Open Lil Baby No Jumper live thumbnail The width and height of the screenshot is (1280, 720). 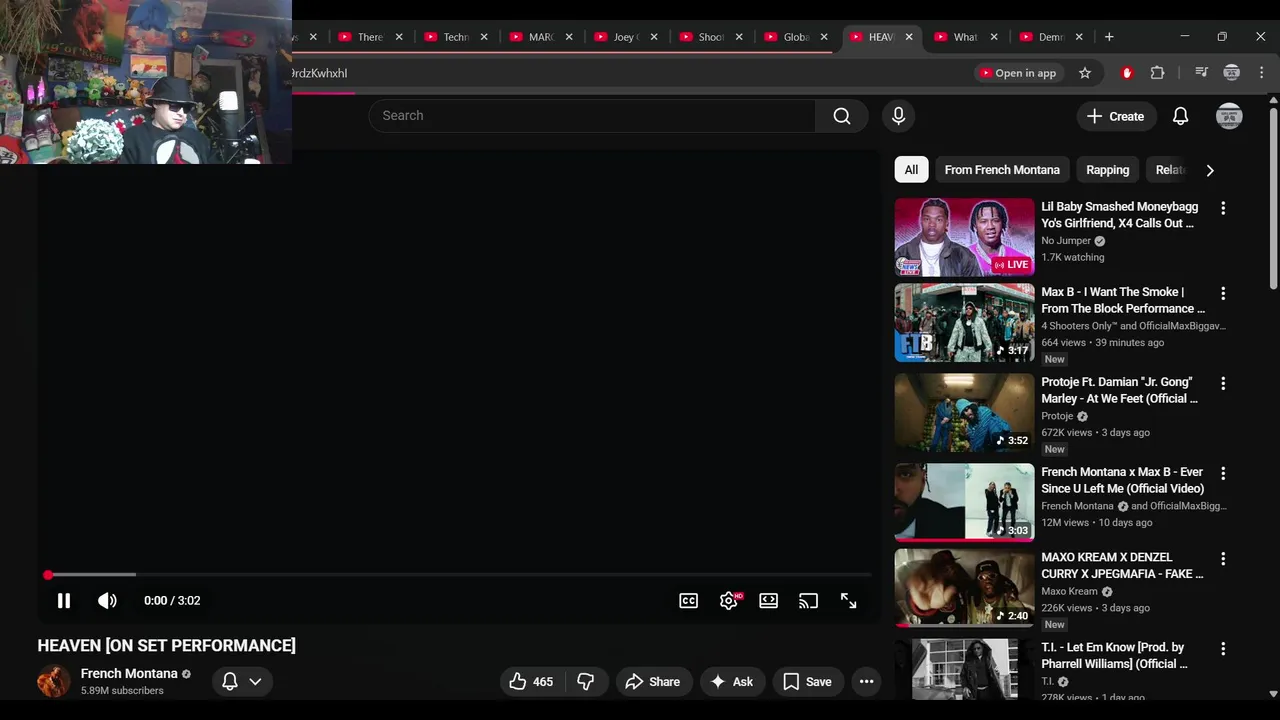(x=964, y=237)
